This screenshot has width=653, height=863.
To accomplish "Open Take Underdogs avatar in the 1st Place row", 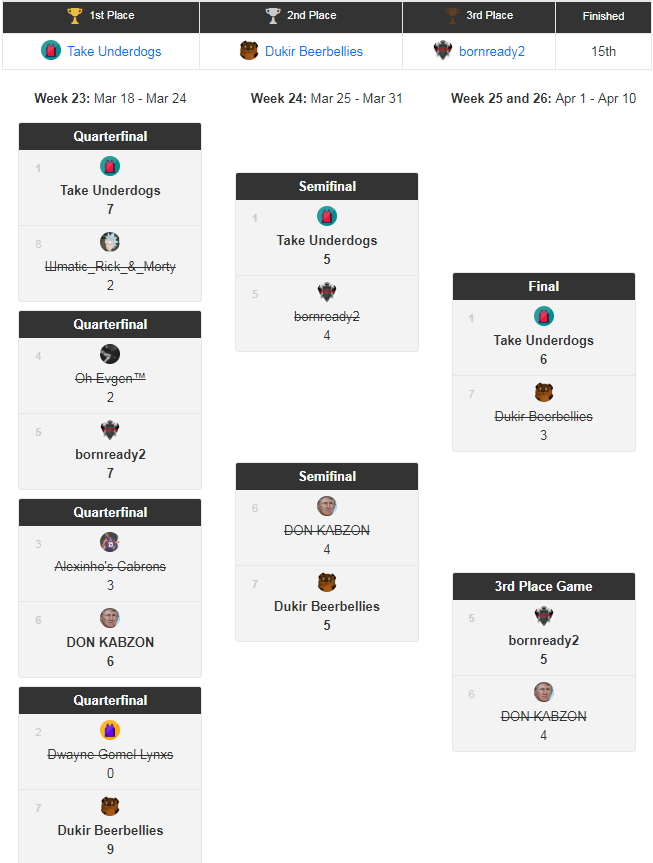I will tap(51, 51).
